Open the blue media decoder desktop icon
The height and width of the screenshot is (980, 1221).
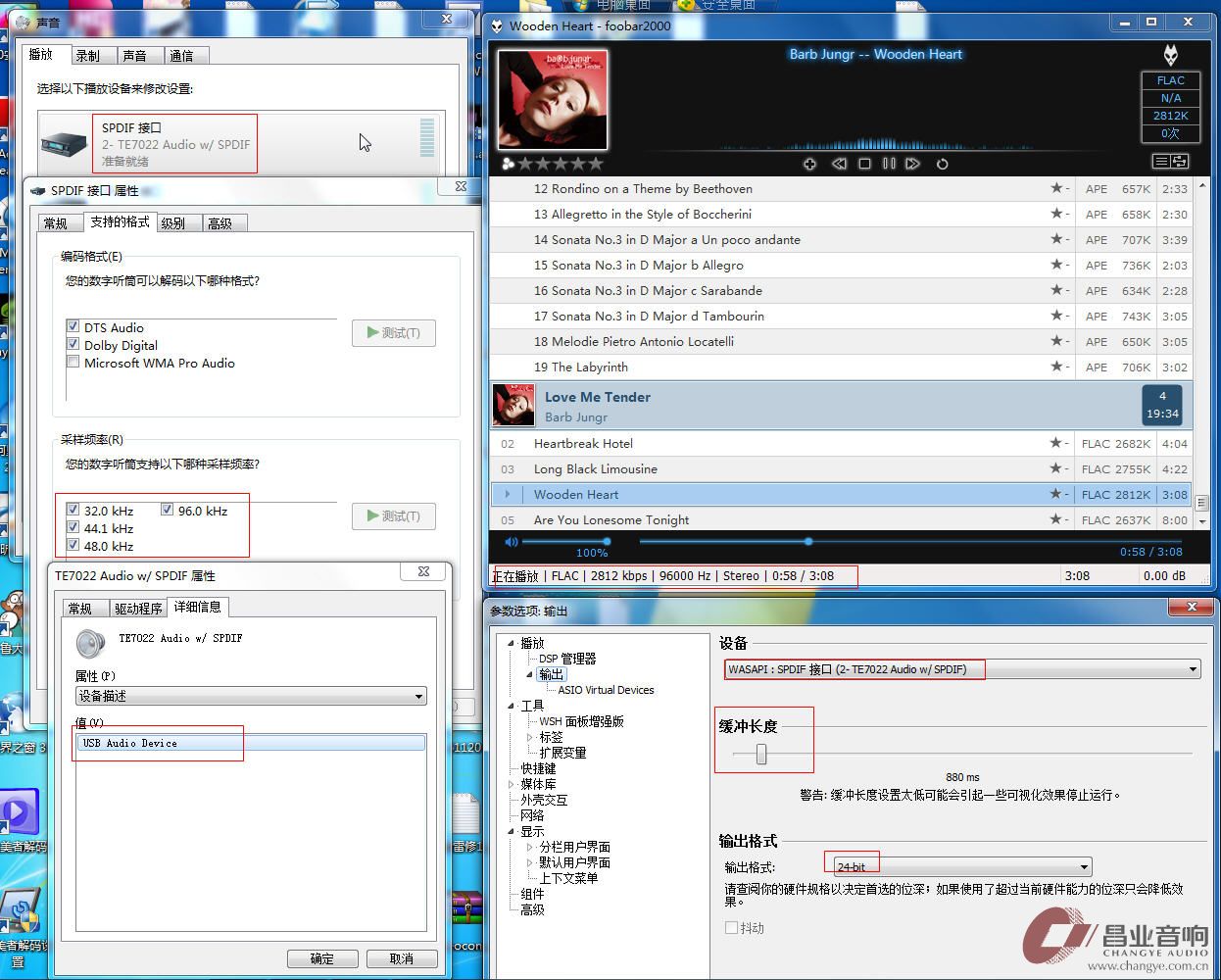click(x=18, y=811)
